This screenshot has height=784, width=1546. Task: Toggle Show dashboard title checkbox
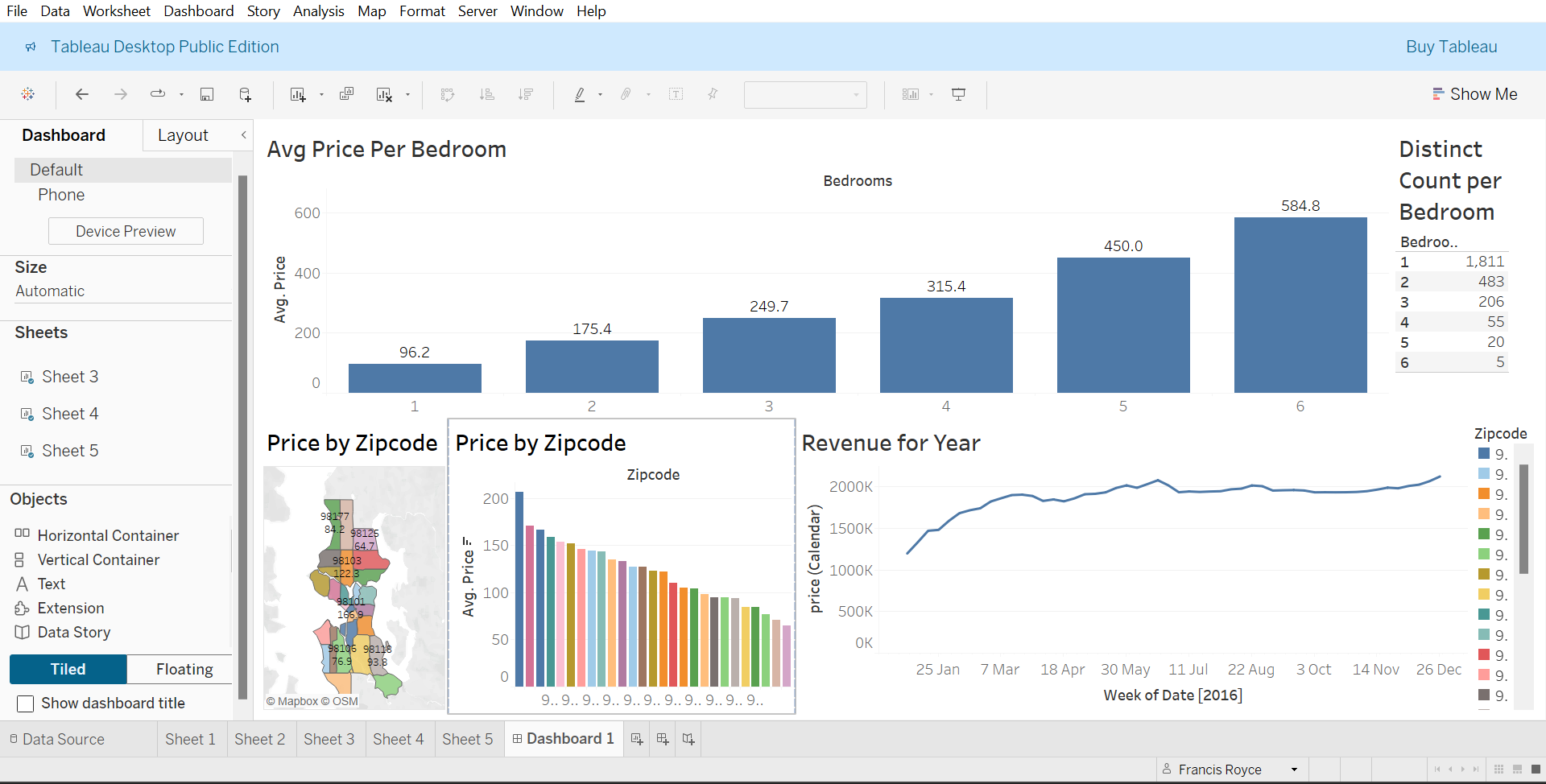coord(25,703)
